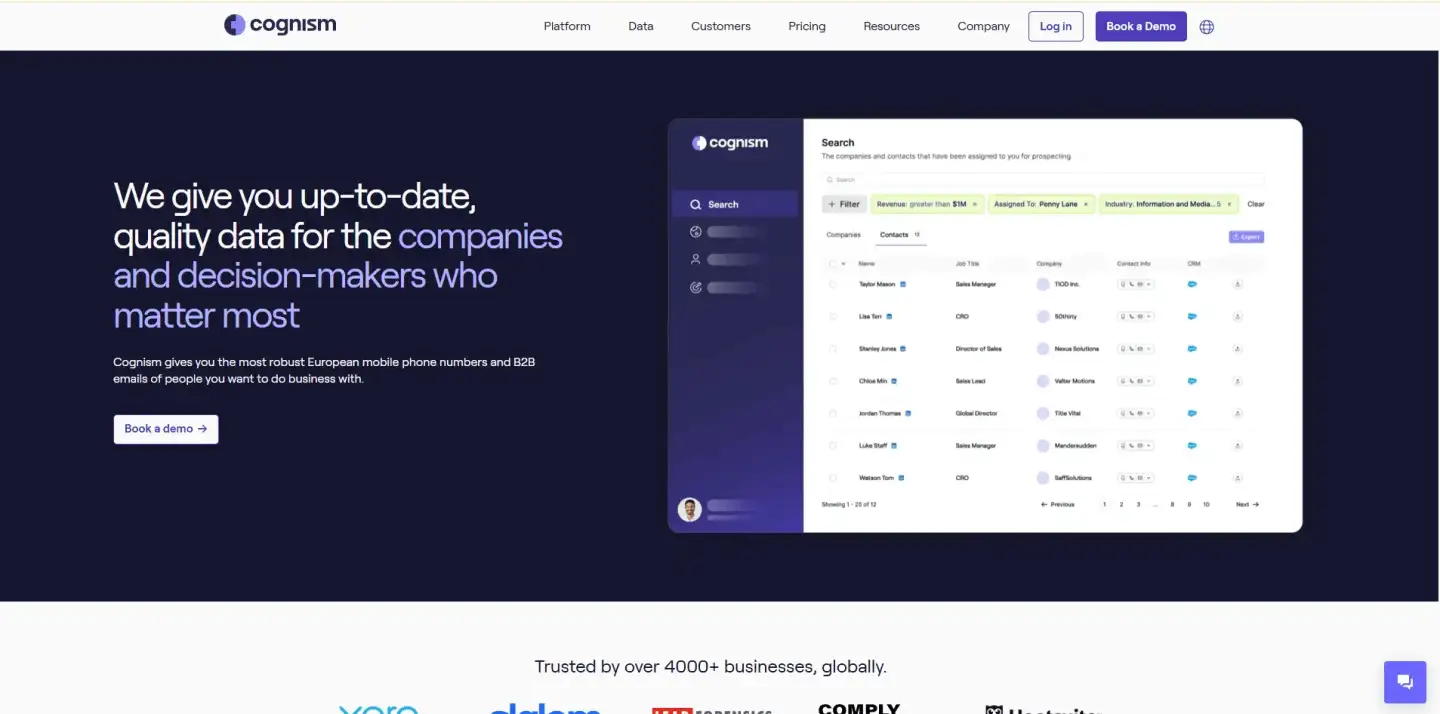Image resolution: width=1440 pixels, height=714 pixels.
Task: Tick the checkbox for Taylor Mason
Action: pos(833,284)
